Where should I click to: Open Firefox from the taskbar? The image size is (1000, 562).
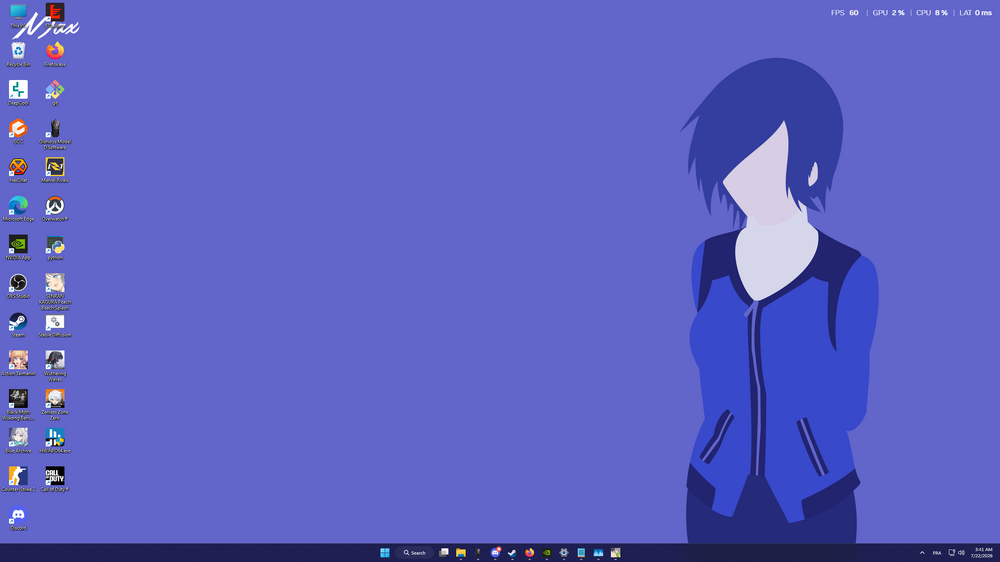click(x=529, y=552)
